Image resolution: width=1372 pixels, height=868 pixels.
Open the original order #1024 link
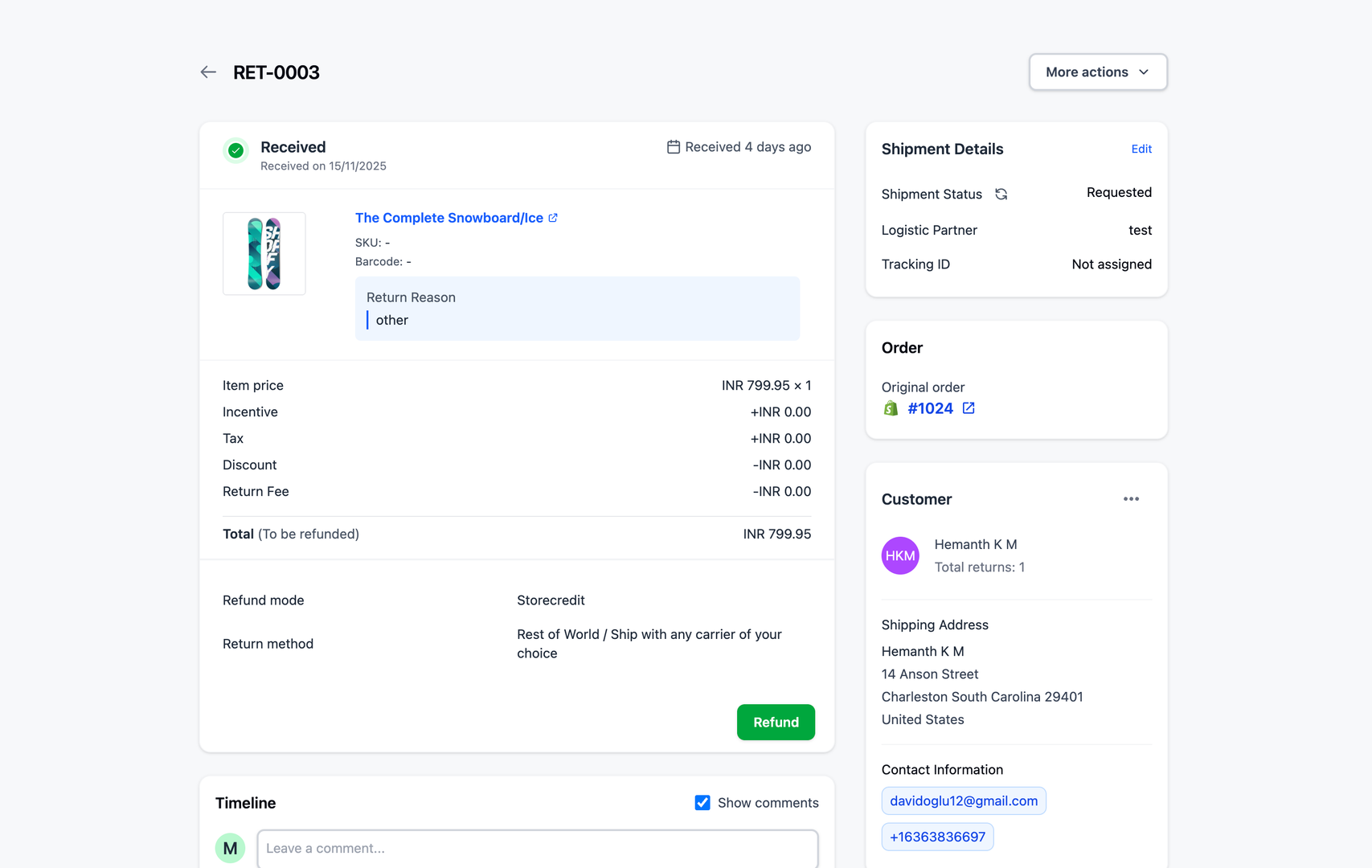(x=930, y=408)
